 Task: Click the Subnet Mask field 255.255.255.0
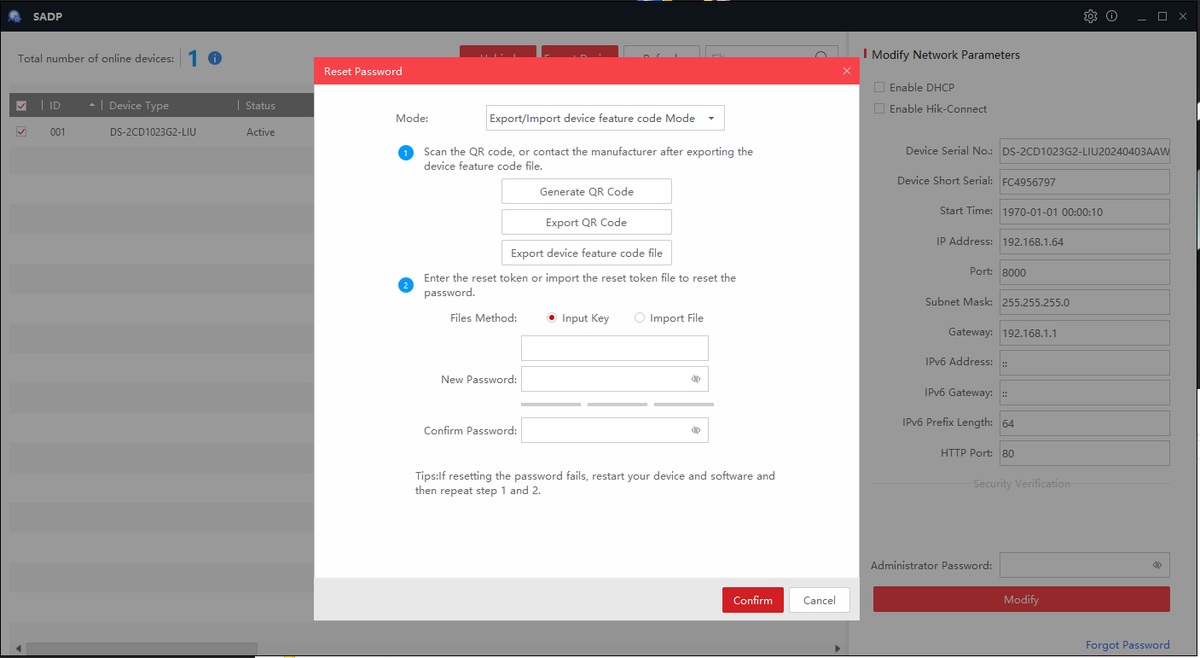coord(1084,302)
